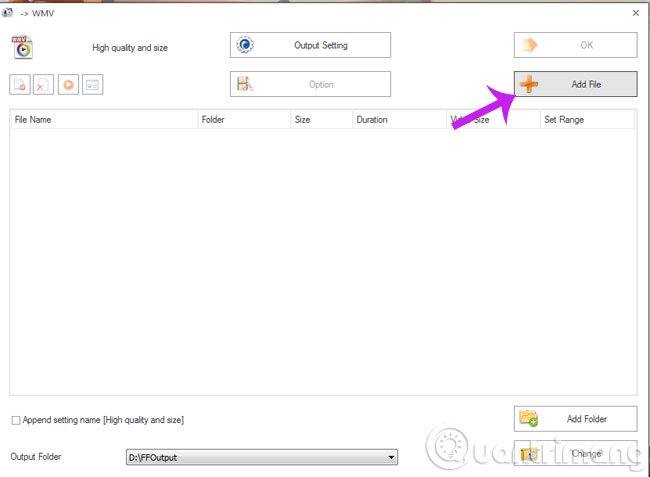This screenshot has height=477, width=650.
Task: Click the High quality and size label
Action: [x=130, y=48]
